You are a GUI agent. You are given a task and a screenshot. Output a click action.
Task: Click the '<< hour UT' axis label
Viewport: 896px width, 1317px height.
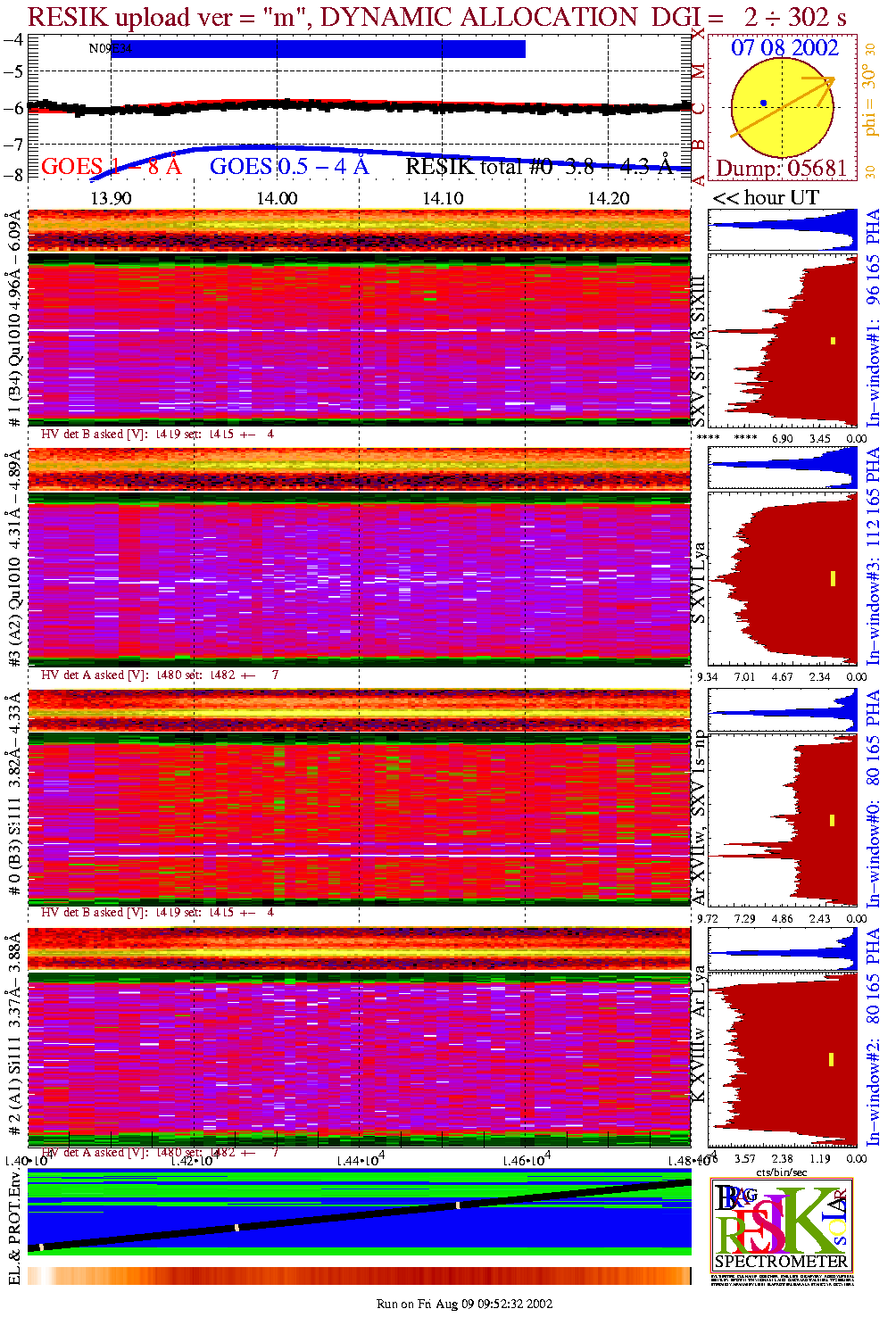coord(765,198)
